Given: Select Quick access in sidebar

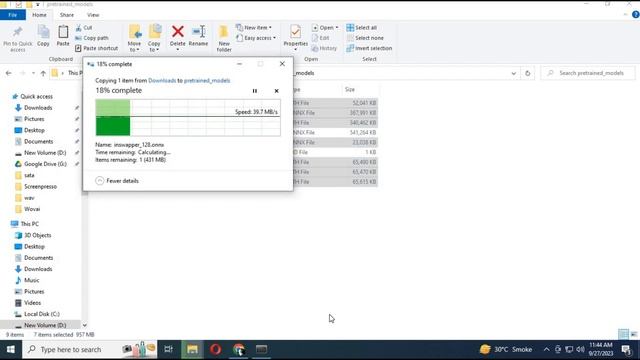Looking at the screenshot, I should [36, 97].
